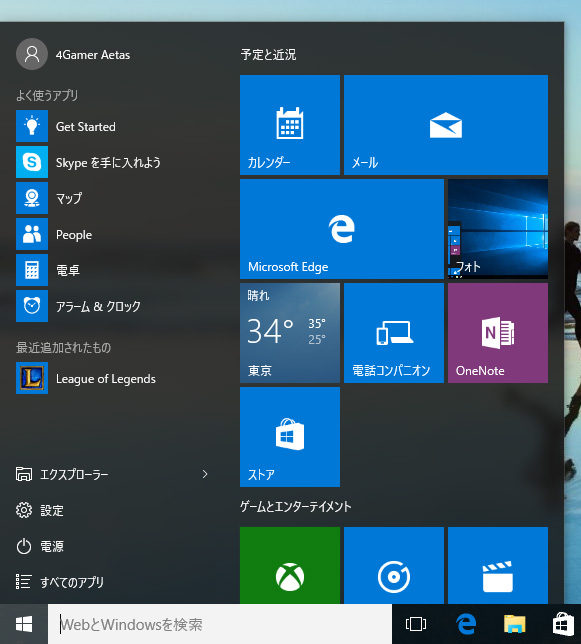Open the メール mail tile
This screenshot has width=581, height=644.
[x=446, y=125]
